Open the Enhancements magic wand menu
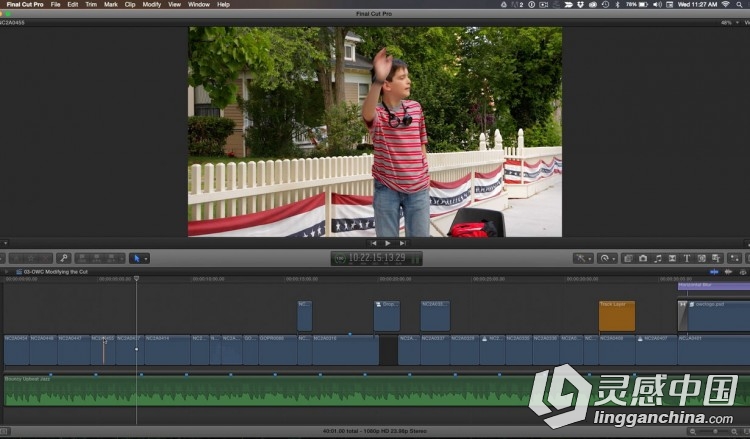Viewport: 750px width, 439px height. click(583, 259)
